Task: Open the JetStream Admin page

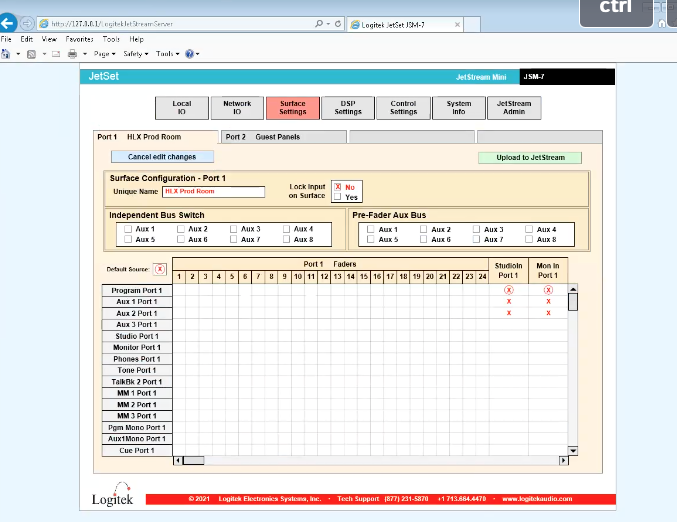Action: click(514, 108)
